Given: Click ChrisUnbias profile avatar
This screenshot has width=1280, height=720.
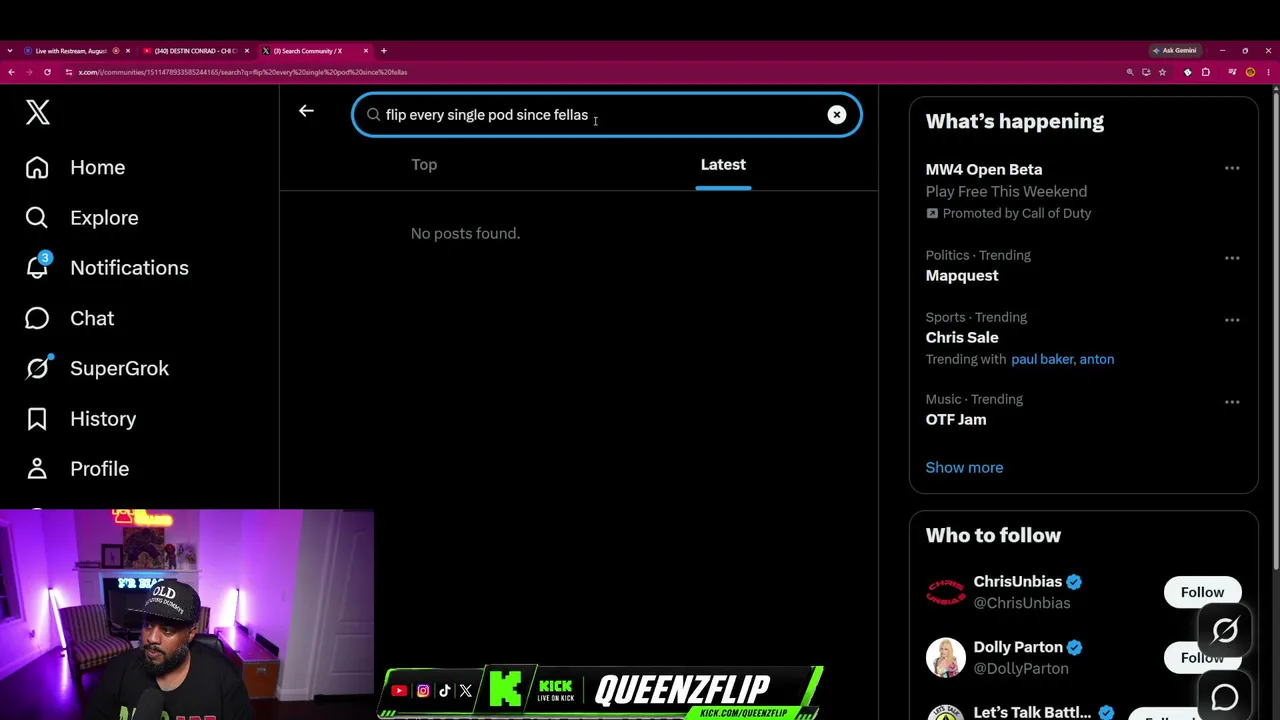Looking at the screenshot, I should coord(945,592).
